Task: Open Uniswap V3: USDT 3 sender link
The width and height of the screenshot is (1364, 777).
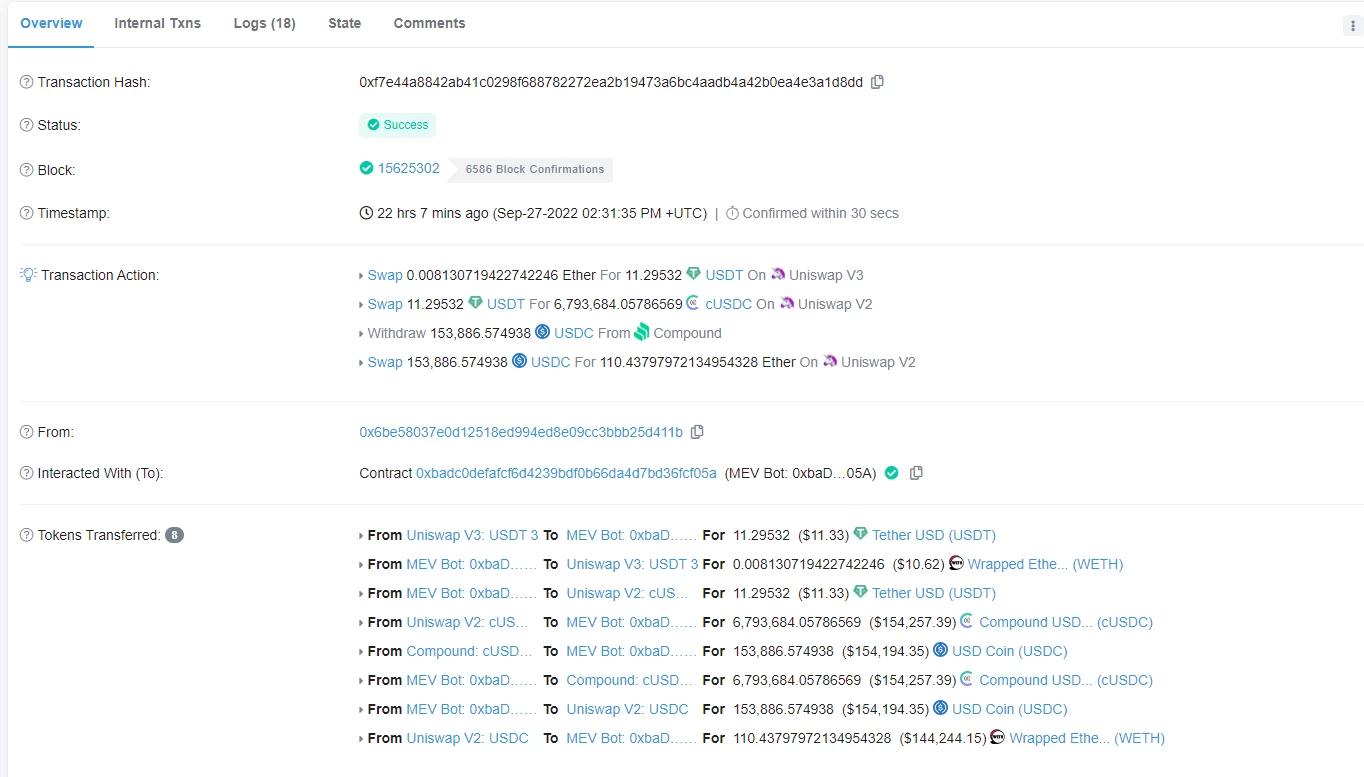Action: (x=472, y=535)
